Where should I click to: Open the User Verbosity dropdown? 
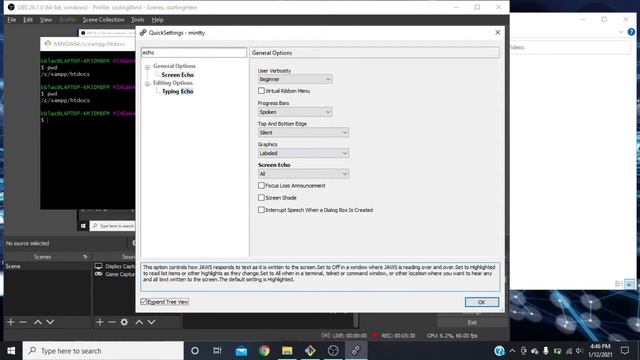295,79
